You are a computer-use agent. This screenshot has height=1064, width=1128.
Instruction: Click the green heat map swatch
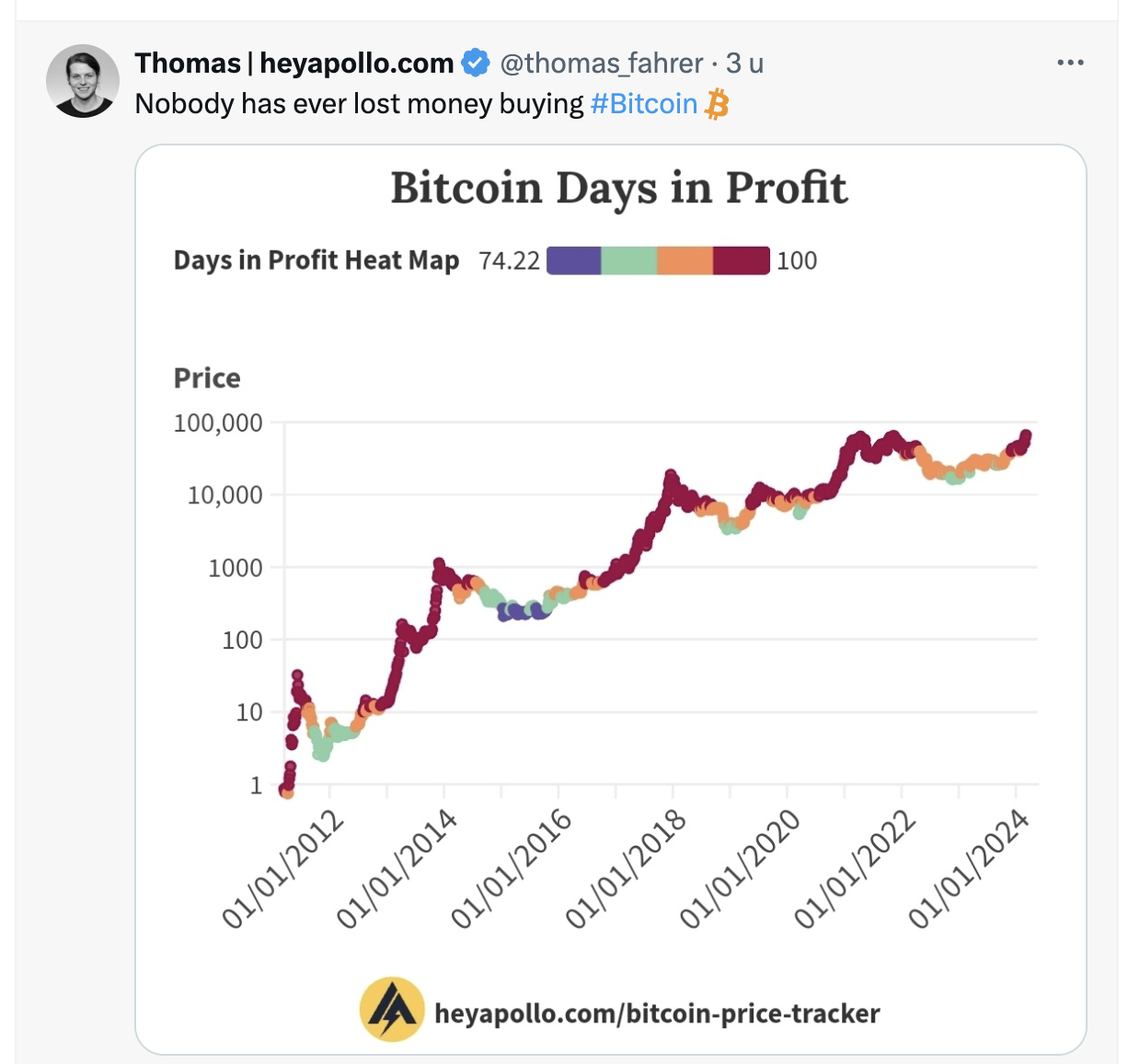pyautogui.click(x=629, y=260)
